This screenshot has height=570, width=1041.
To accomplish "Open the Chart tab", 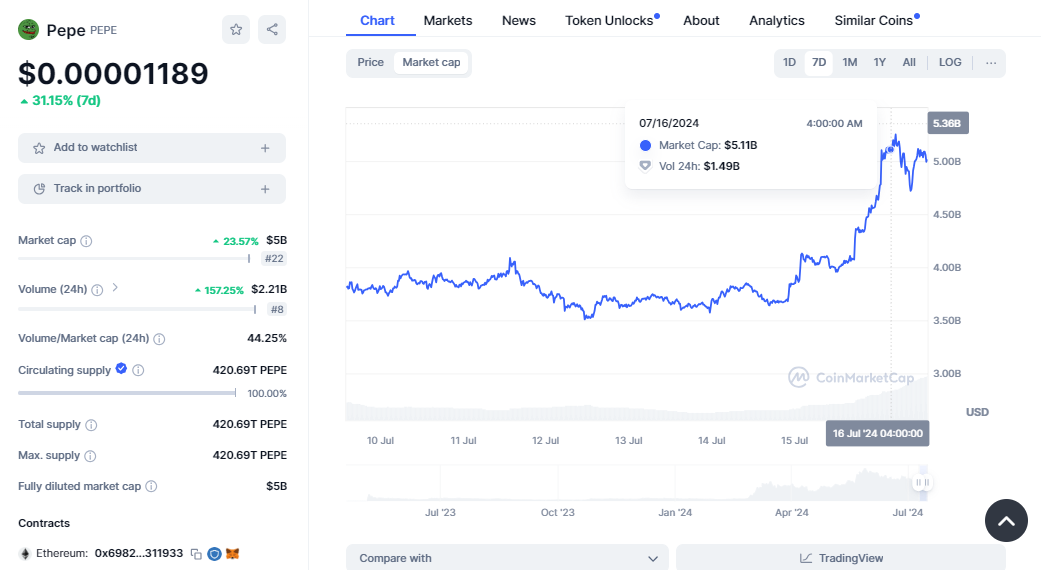I will [x=377, y=21].
